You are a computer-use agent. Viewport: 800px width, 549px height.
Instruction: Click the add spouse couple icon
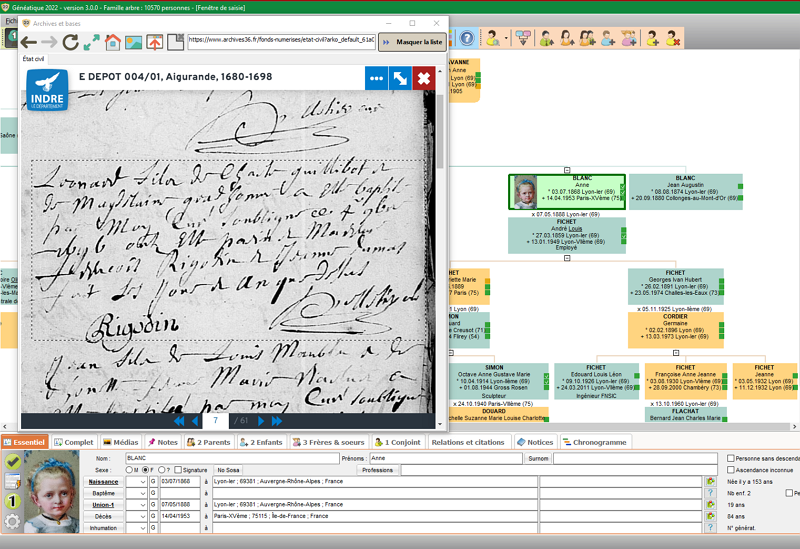point(587,38)
